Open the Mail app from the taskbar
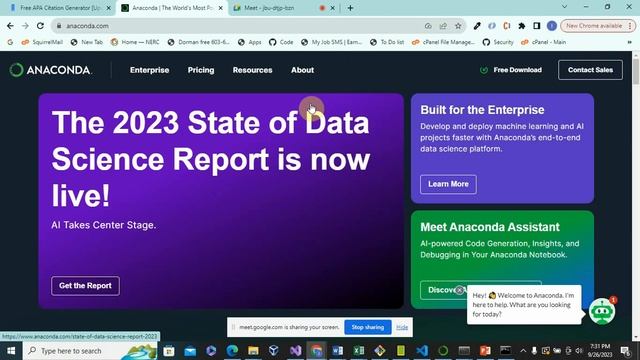Screen dimensions: 640x360 tap(190, 351)
